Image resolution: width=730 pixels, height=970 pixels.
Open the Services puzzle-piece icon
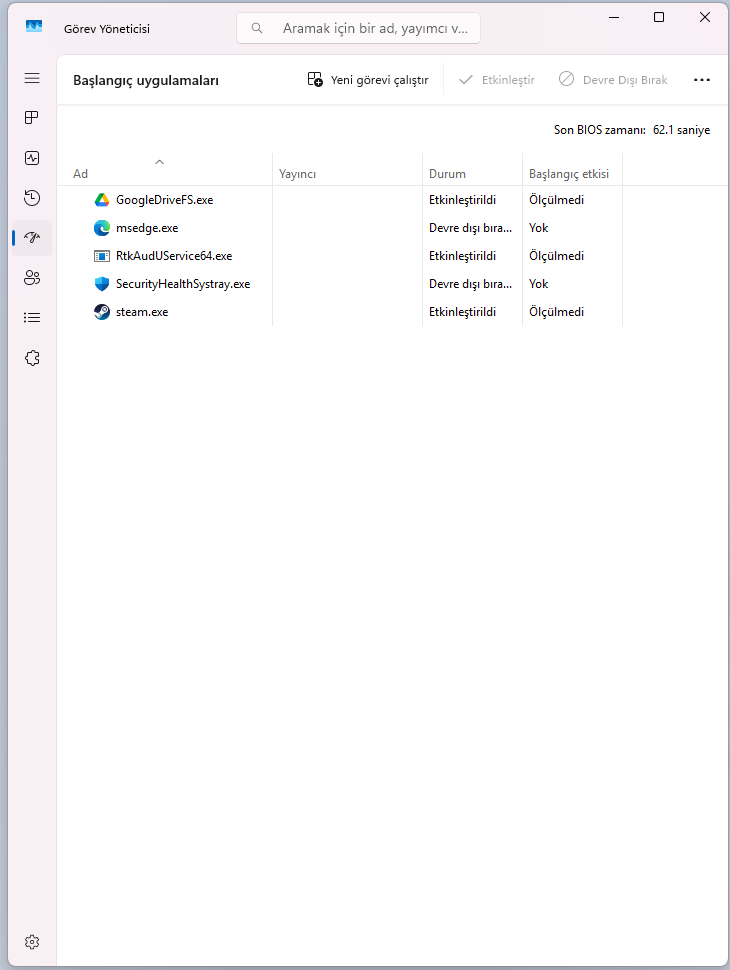click(x=32, y=358)
